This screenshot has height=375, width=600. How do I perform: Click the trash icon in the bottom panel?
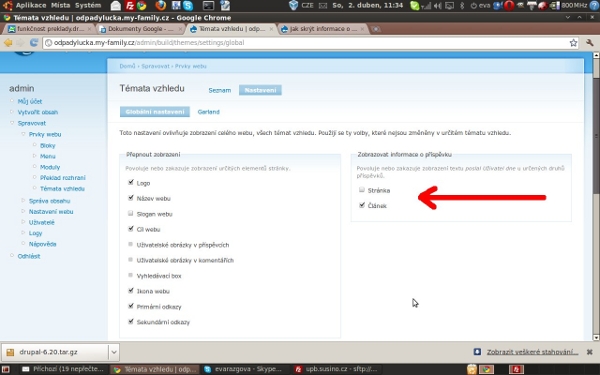[472, 369]
